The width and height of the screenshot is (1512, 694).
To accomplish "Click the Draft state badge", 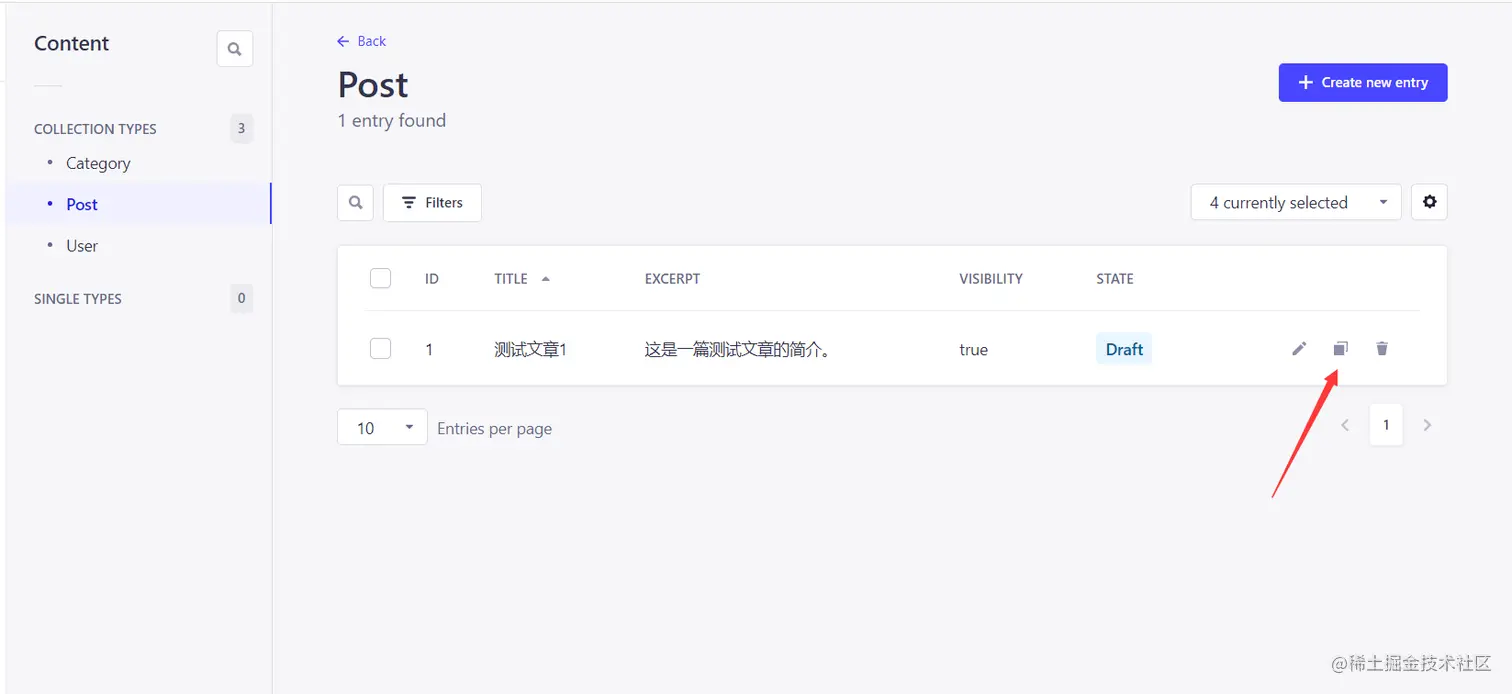I will 1123,348.
